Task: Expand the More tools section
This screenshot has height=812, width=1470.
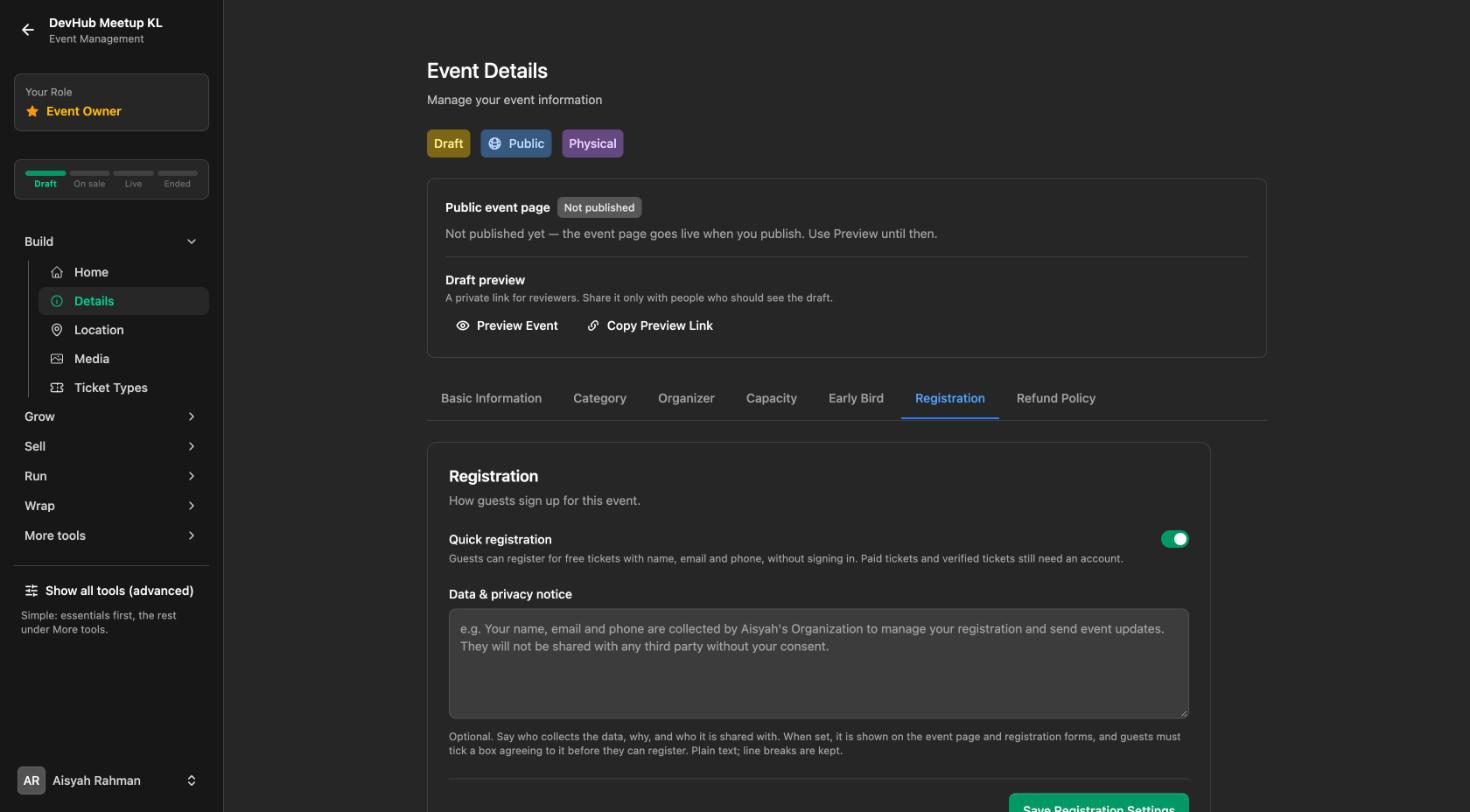Action: [x=111, y=536]
